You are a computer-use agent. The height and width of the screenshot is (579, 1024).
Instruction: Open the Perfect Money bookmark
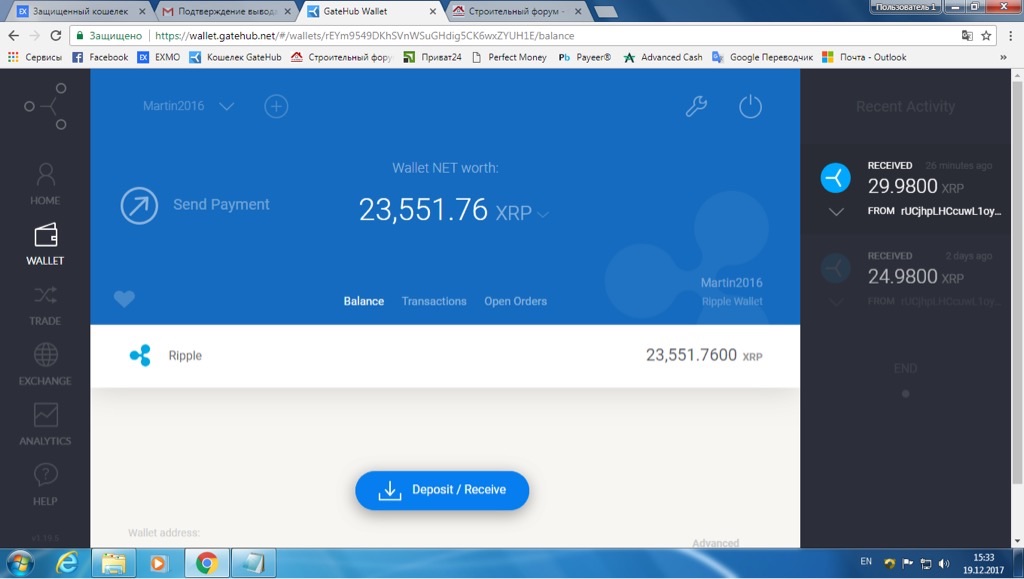tap(509, 57)
